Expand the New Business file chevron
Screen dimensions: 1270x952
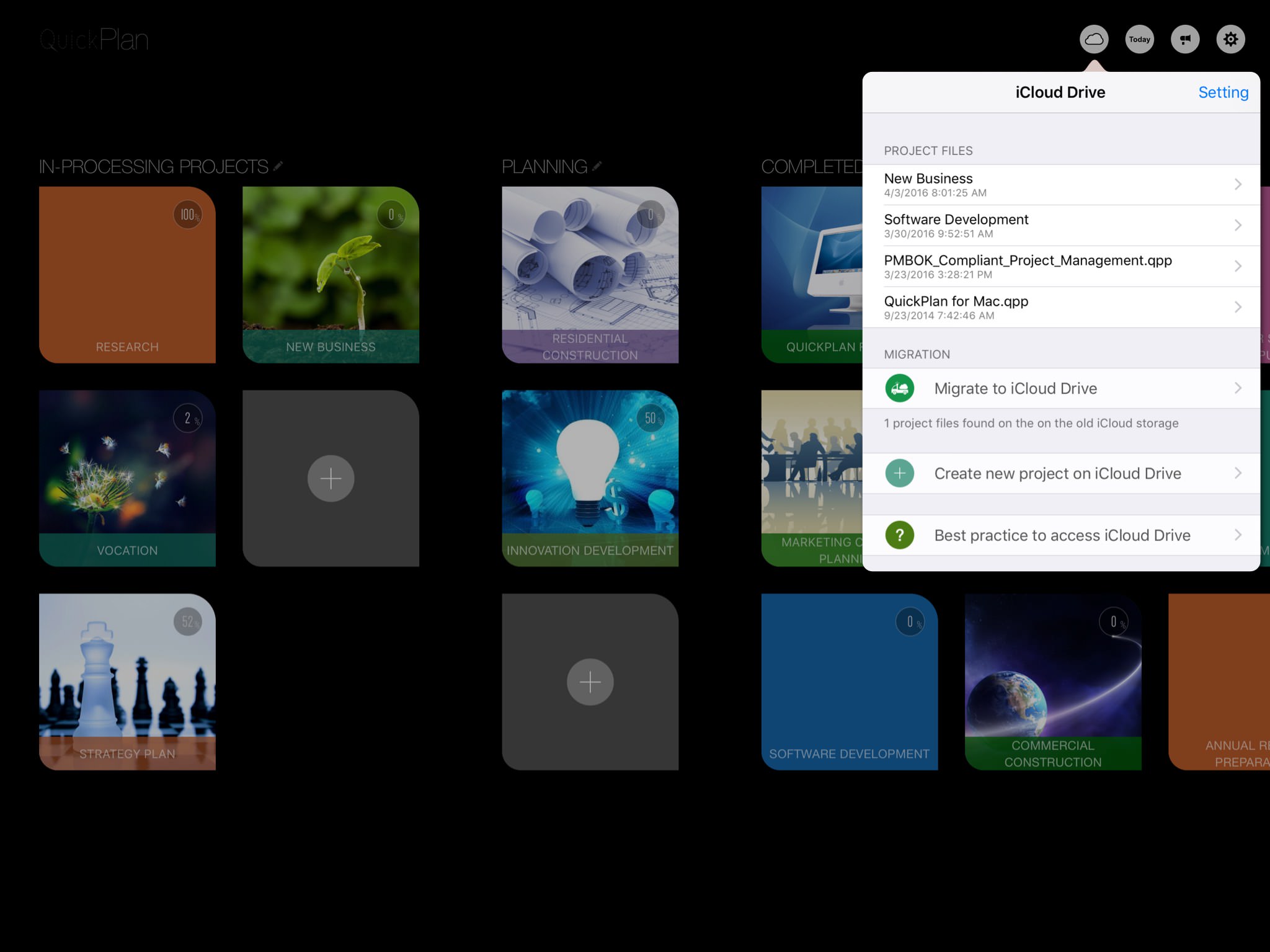pyautogui.click(x=1237, y=184)
